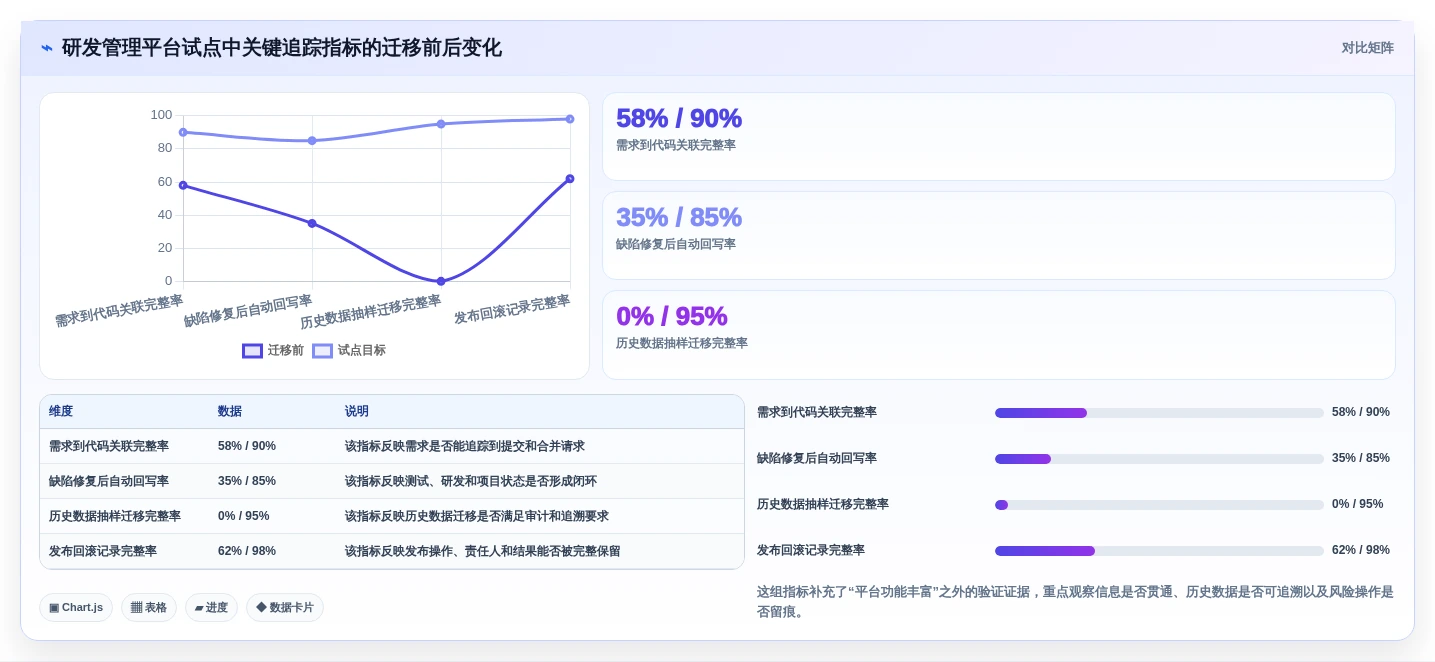Image resolution: width=1435 pixels, height=662 pixels.
Task: Select table row 缺陷修复后自动回写率
Action: pos(392,482)
